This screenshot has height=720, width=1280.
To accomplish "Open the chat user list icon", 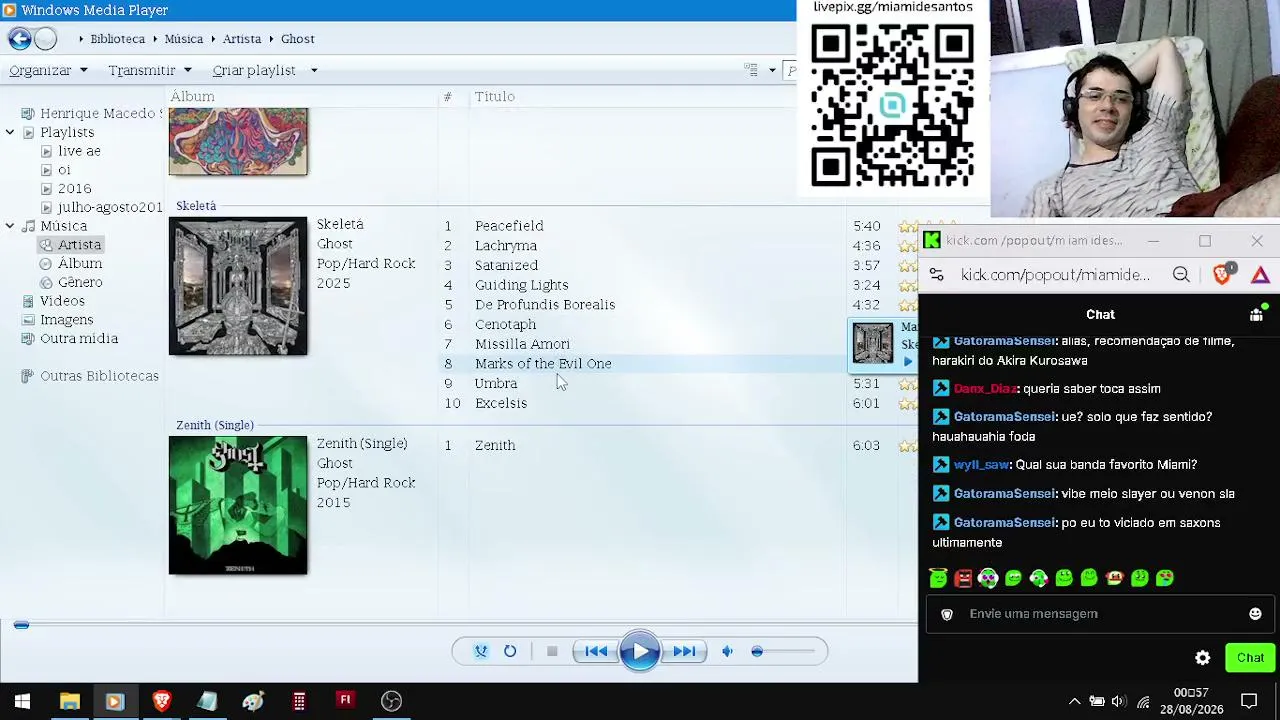I will [x=1257, y=314].
